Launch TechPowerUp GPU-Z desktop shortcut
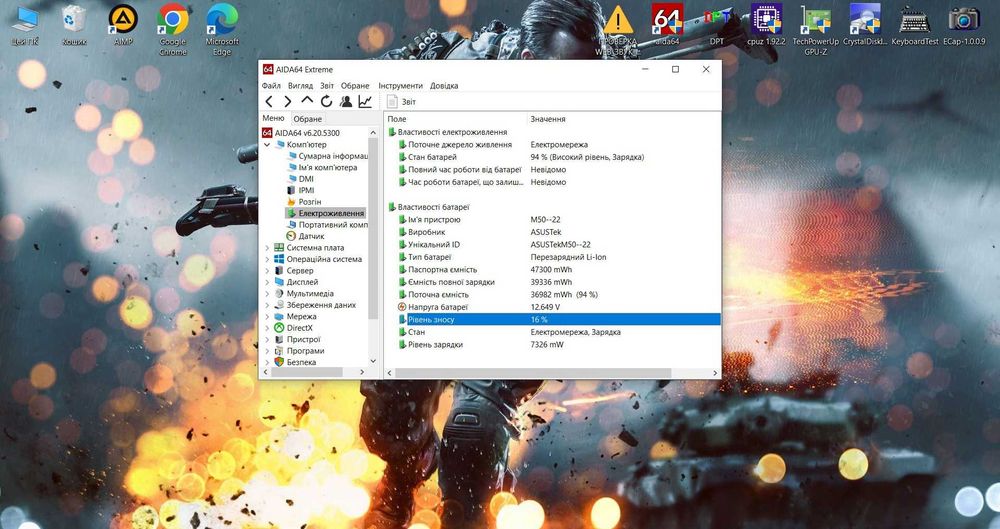 tap(816, 30)
